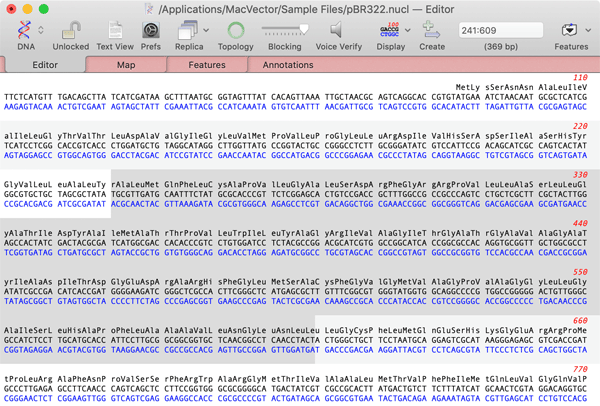
Task: Click amino acid text tProLeuArg
Action: [x=28, y=379]
